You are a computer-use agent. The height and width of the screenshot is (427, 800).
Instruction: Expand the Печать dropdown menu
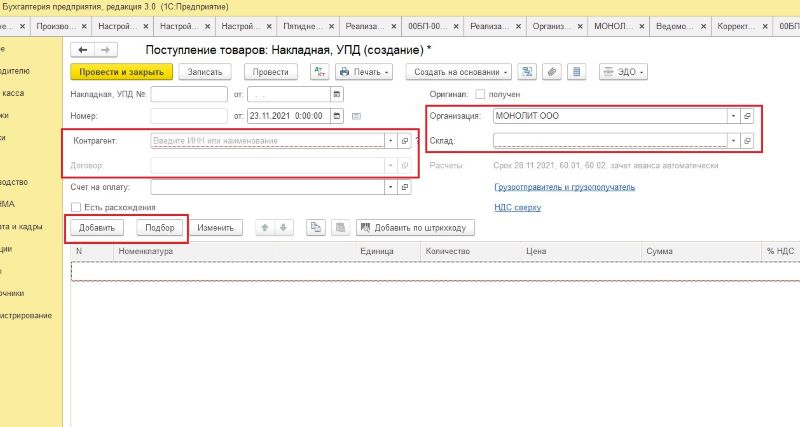click(364, 72)
